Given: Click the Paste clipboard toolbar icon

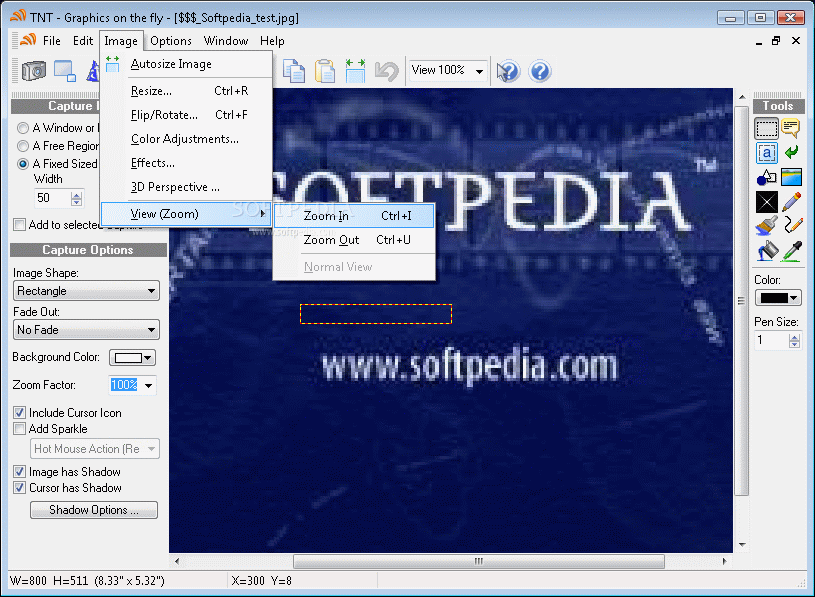Looking at the screenshot, I should 325,71.
